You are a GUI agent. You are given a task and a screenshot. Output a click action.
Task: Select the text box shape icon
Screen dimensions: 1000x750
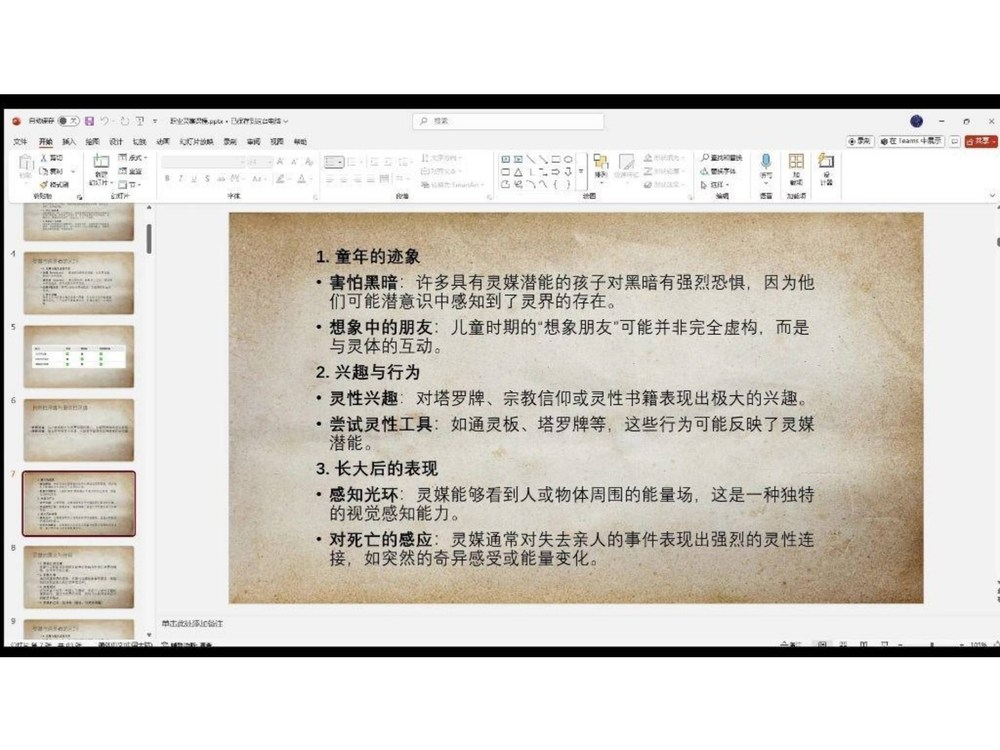(505, 159)
